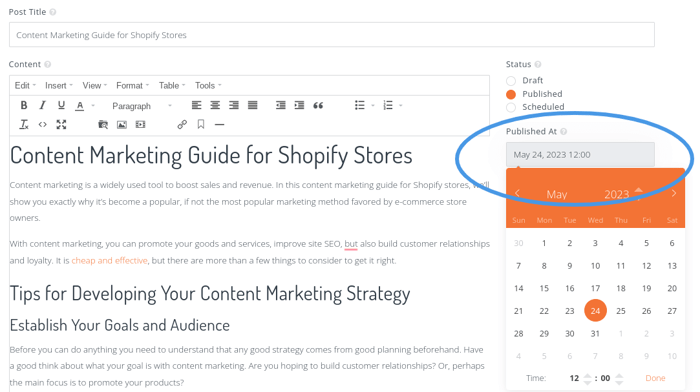Viewport: 700px width, 392px height.
Task: Go to next month in calendar
Action: click(674, 193)
